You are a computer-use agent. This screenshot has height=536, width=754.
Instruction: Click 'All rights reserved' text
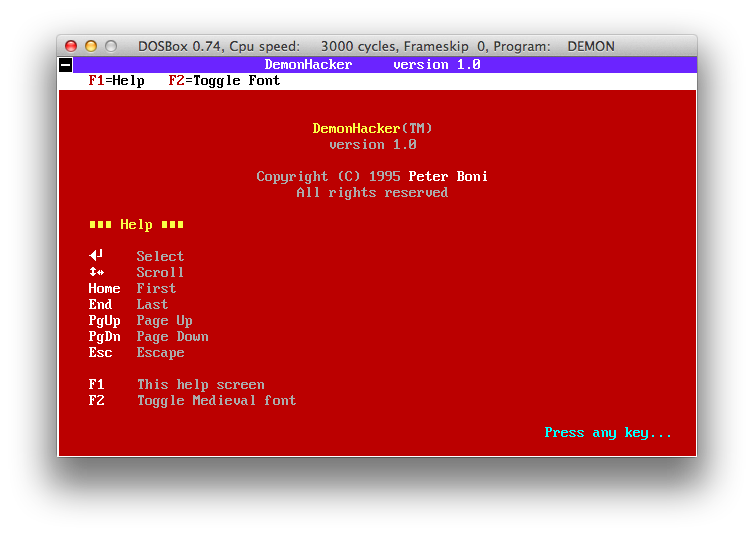tap(372, 192)
